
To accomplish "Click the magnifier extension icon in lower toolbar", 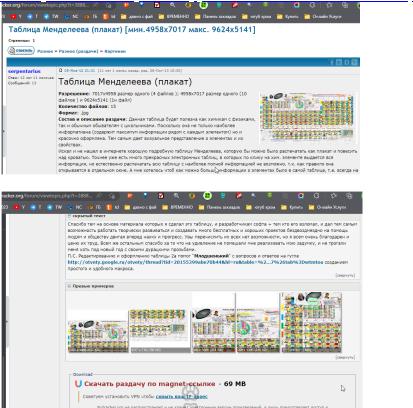I will [x=176, y=196].
